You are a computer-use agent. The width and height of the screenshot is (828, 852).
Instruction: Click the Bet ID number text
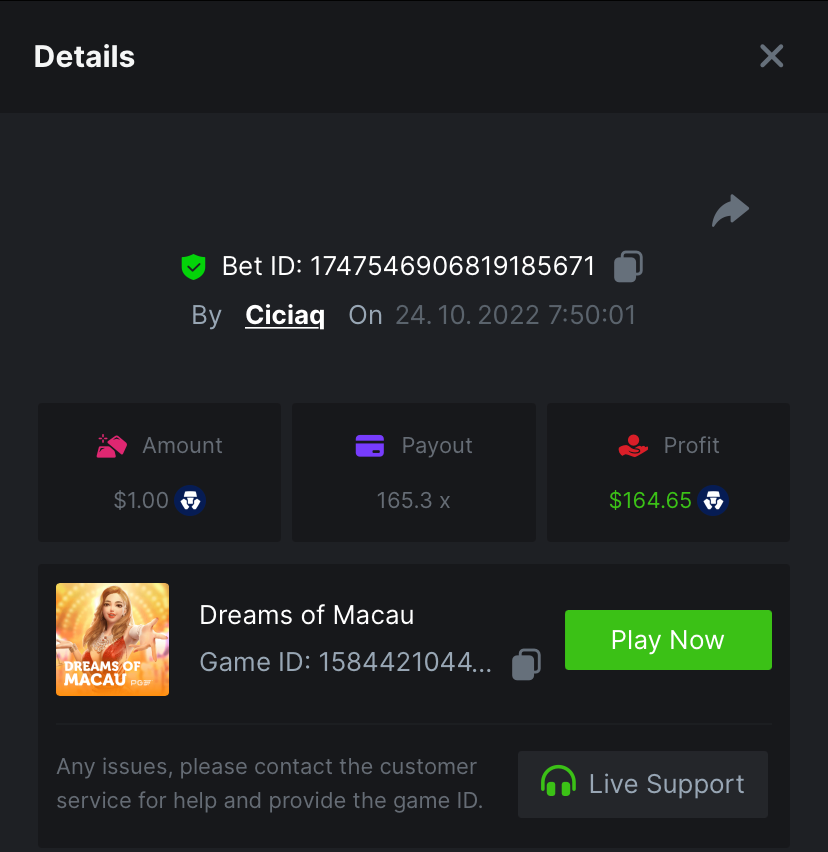tap(452, 266)
